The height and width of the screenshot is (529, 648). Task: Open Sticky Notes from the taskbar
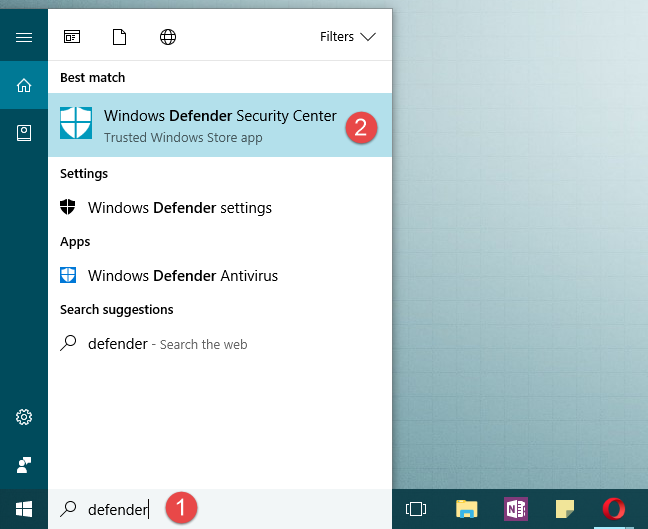tap(565, 509)
